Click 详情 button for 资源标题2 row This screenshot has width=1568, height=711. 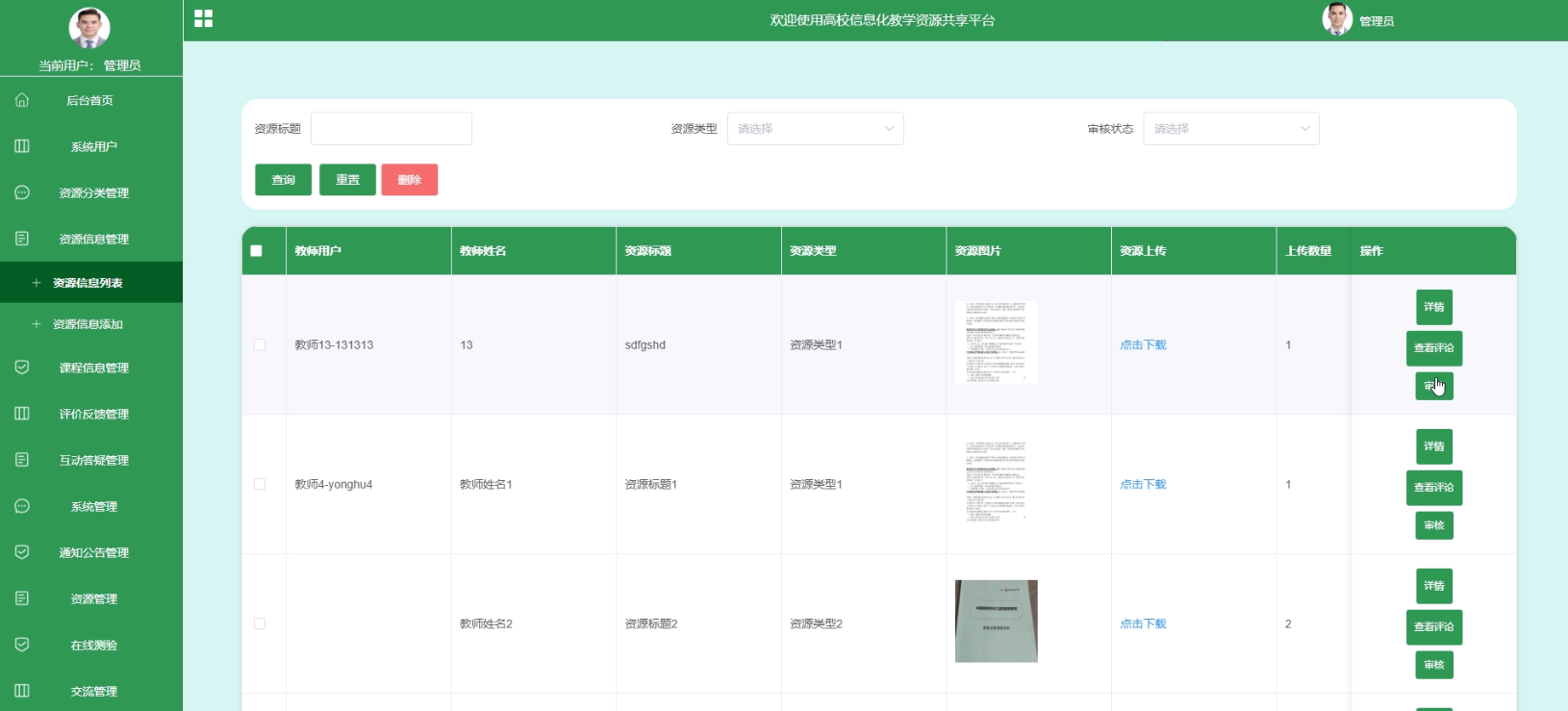(x=1434, y=586)
